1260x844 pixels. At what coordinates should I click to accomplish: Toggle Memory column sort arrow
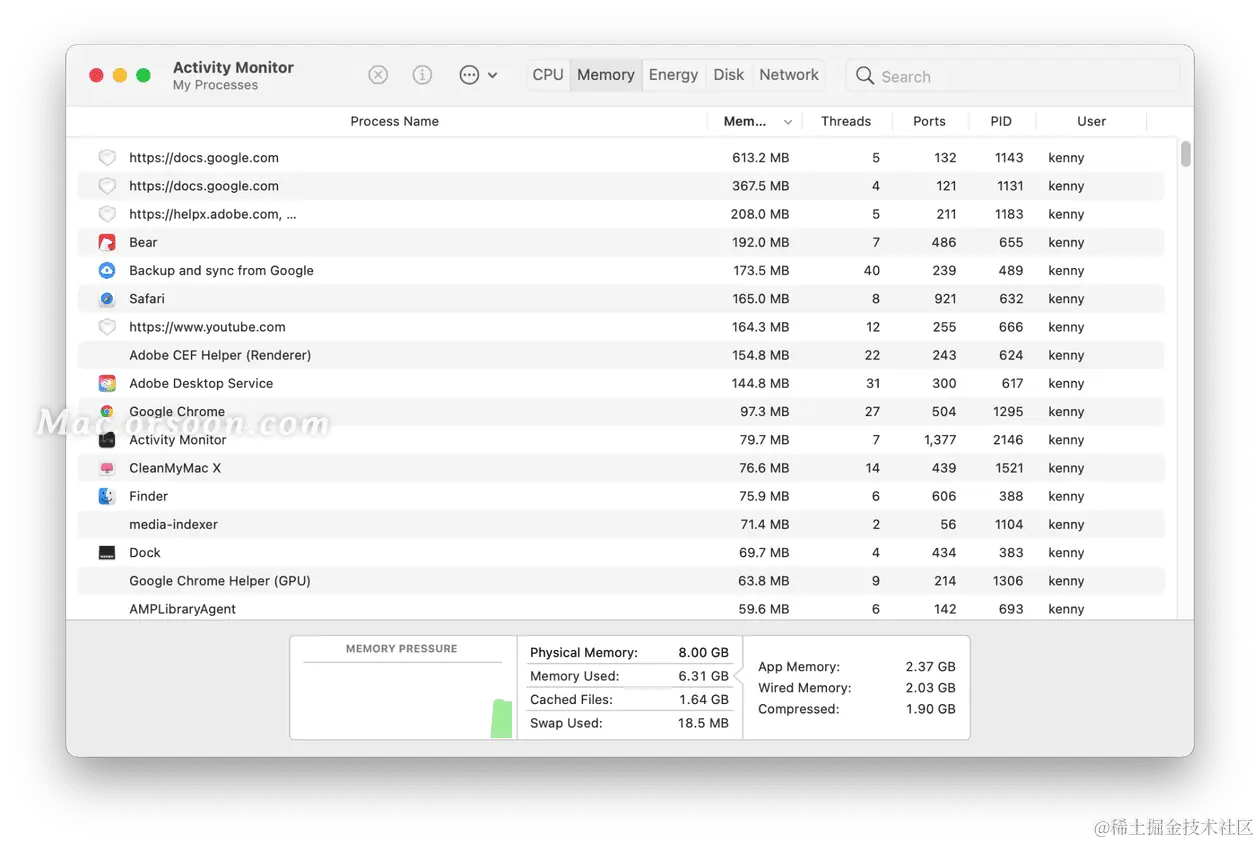[788, 122]
